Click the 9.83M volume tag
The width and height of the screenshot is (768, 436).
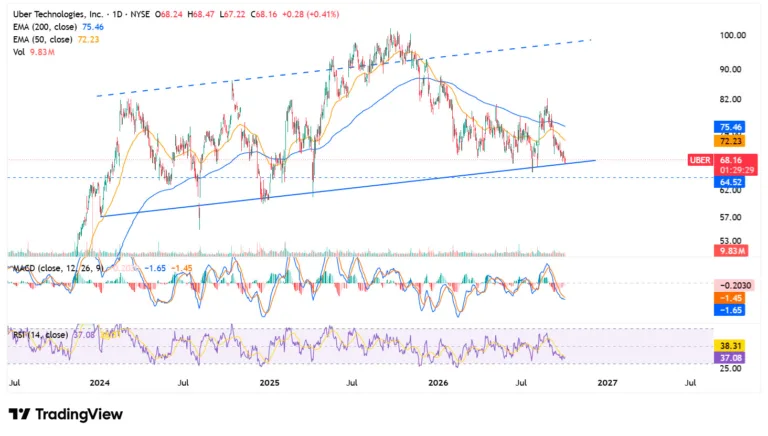(x=730, y=251)
